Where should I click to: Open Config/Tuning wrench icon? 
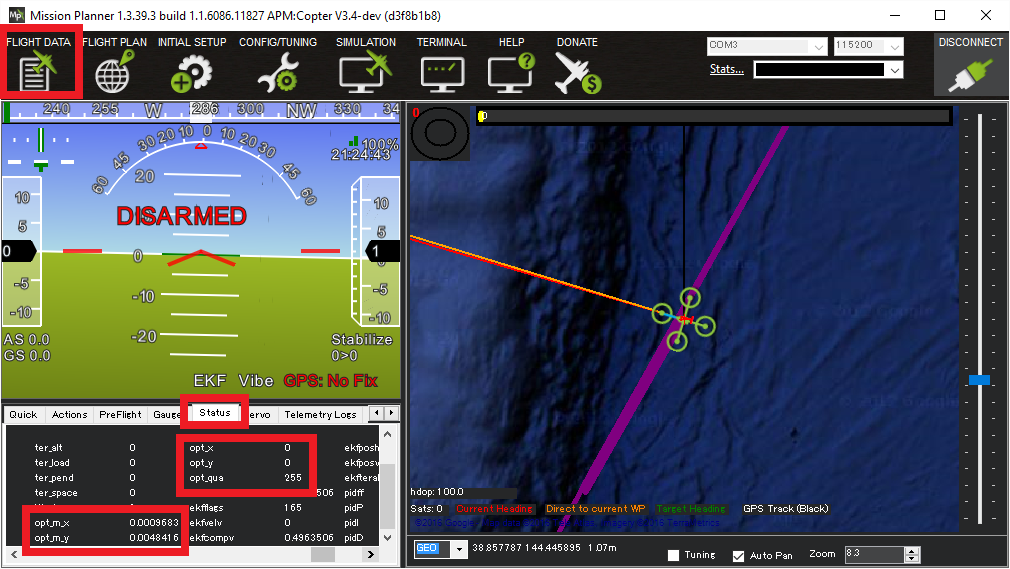tap(277, 73)
